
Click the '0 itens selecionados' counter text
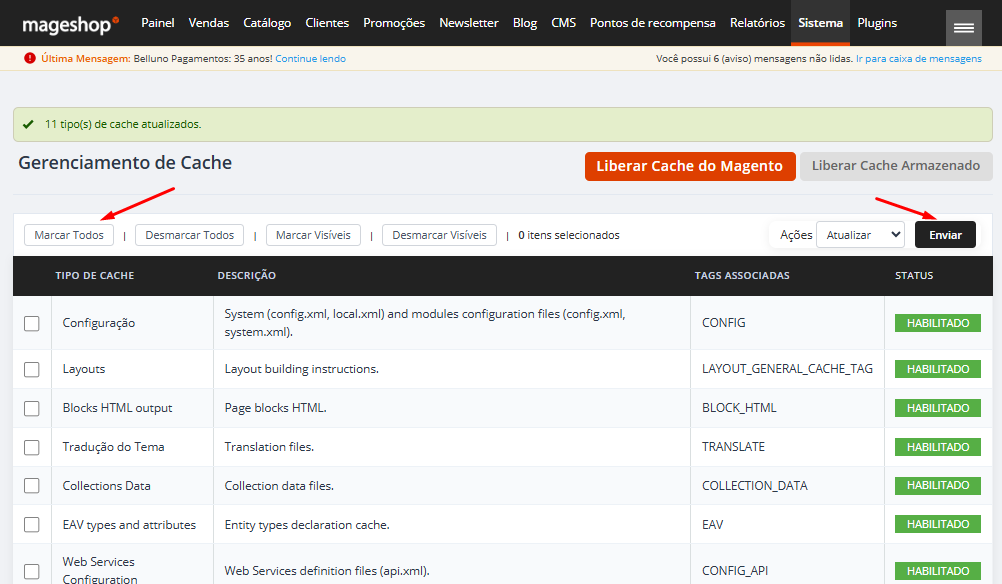pos(569,235)
